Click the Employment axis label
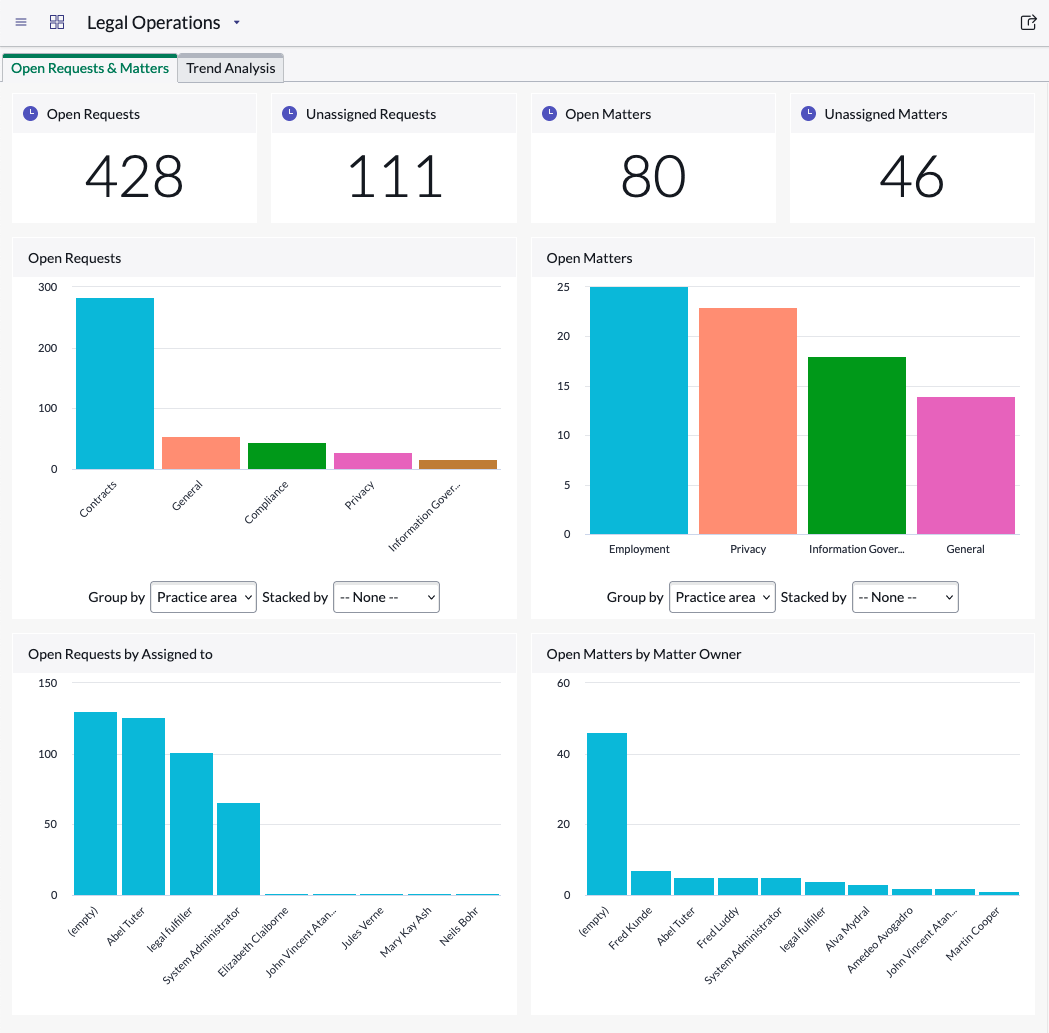The height and width of the screenshot is (1033, 1049). point(639,549)
